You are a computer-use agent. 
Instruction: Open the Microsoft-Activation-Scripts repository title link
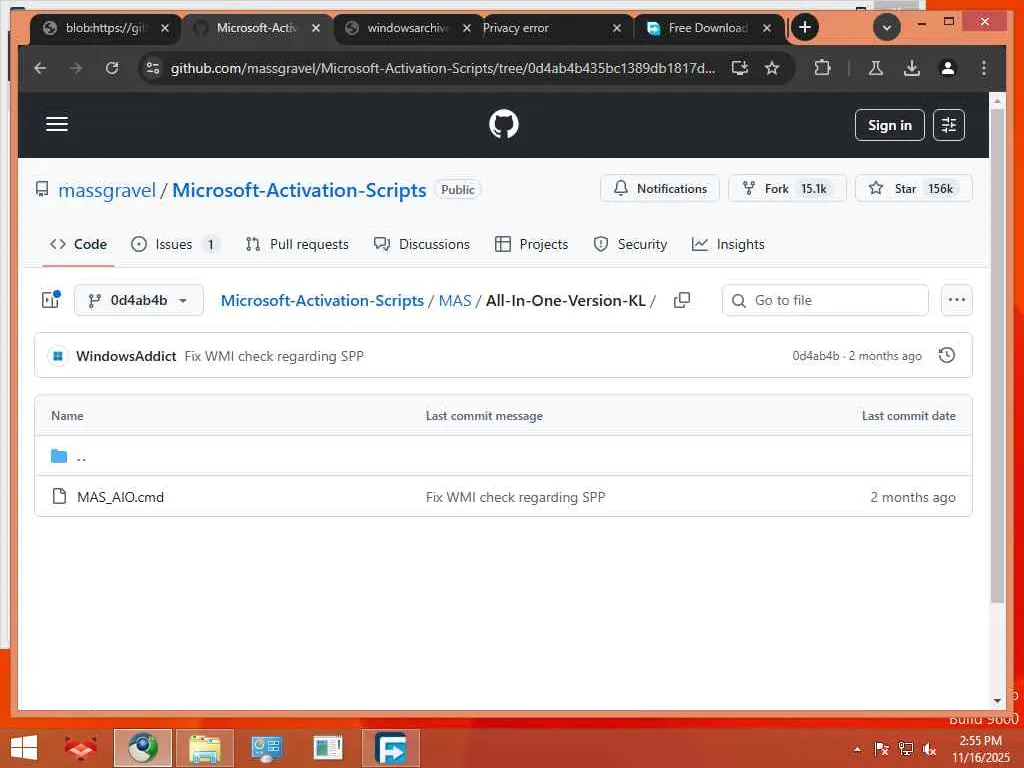[x=299, y=190]
